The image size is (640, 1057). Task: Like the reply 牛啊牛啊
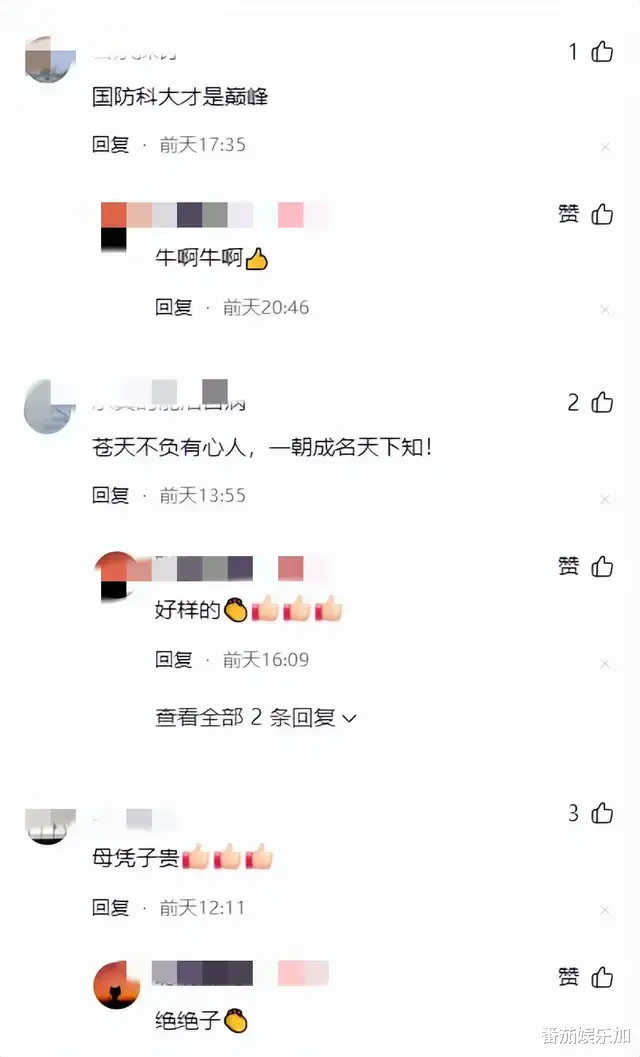tap(602, 214)
